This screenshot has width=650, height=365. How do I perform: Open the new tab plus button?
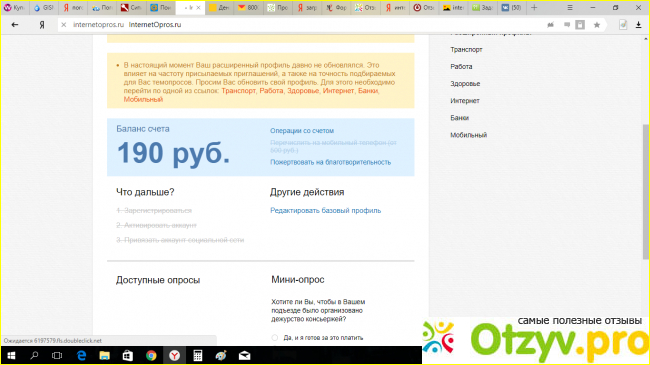[534, 7]
